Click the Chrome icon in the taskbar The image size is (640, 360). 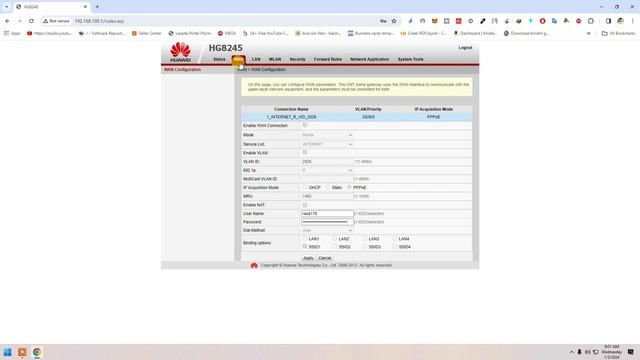coord(37,352)
